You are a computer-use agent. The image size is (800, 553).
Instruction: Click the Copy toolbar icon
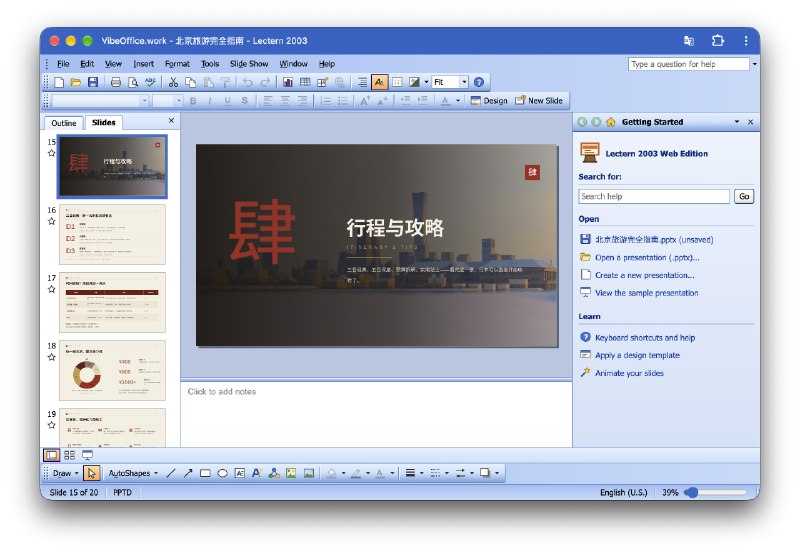pyautogui.click(x=190, y=82)
